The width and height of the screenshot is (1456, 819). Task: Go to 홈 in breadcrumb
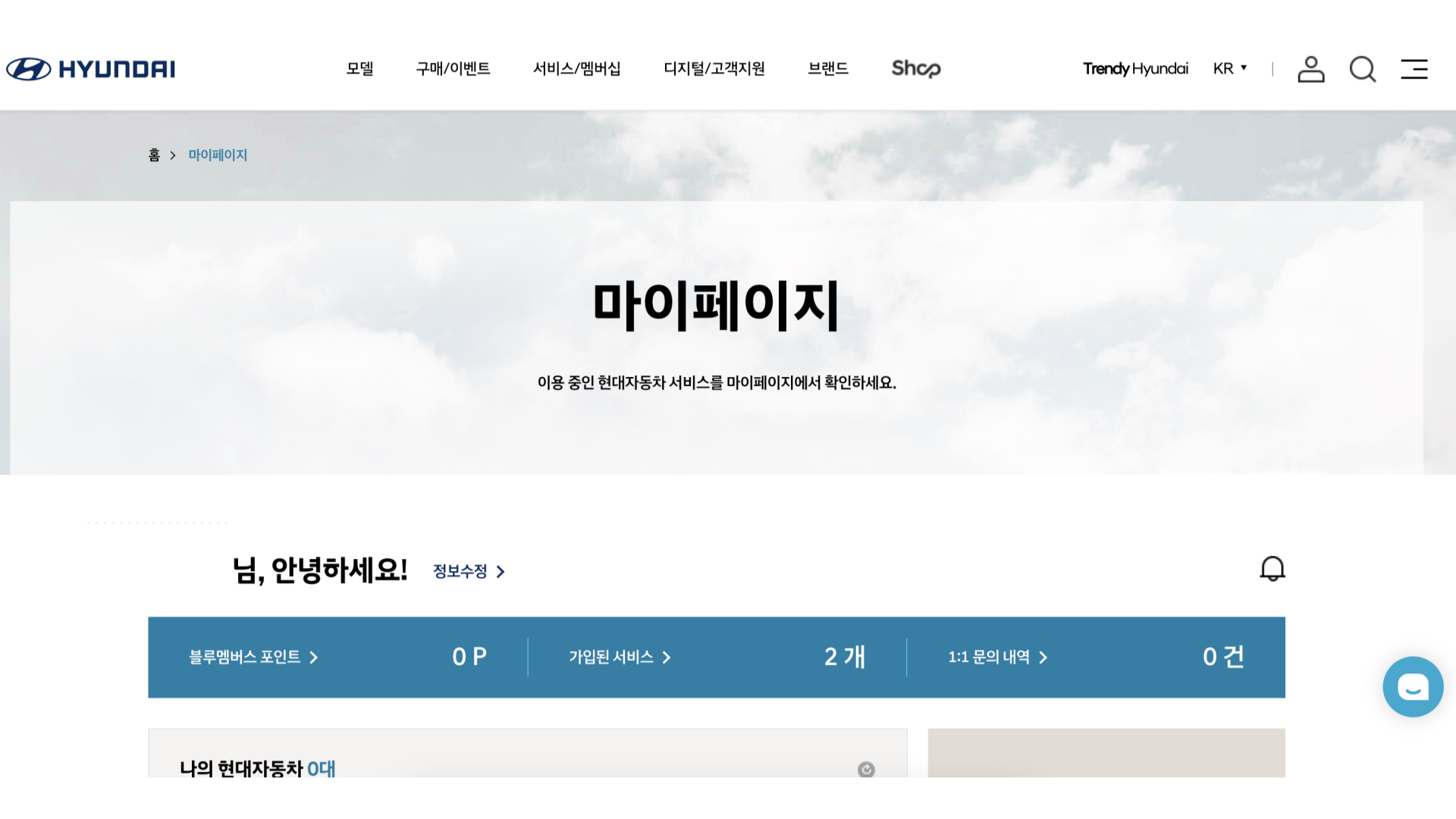click(x=154, y=155)
